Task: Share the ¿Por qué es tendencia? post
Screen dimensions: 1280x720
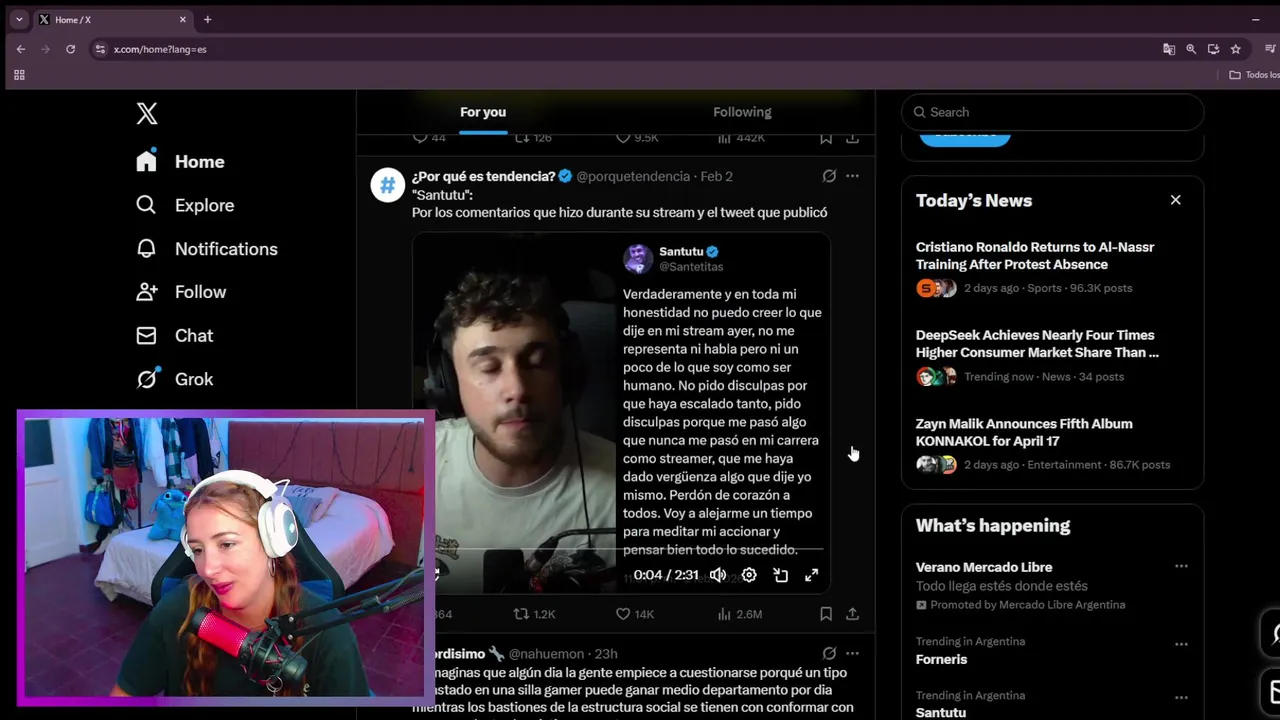Action: coord(852,614)
